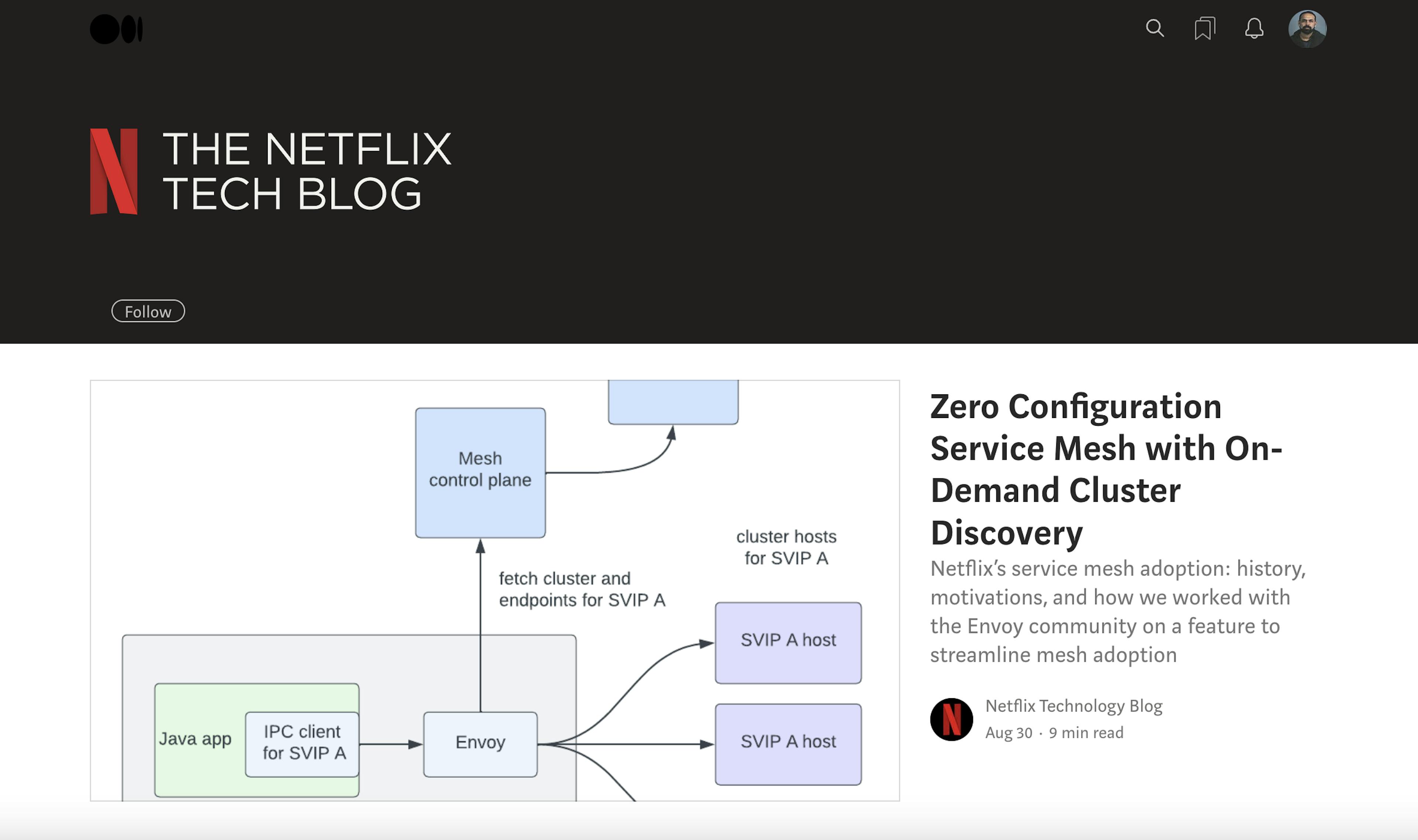Click the Follow button for Netflix Tech Blog

(x=148, y=311)
